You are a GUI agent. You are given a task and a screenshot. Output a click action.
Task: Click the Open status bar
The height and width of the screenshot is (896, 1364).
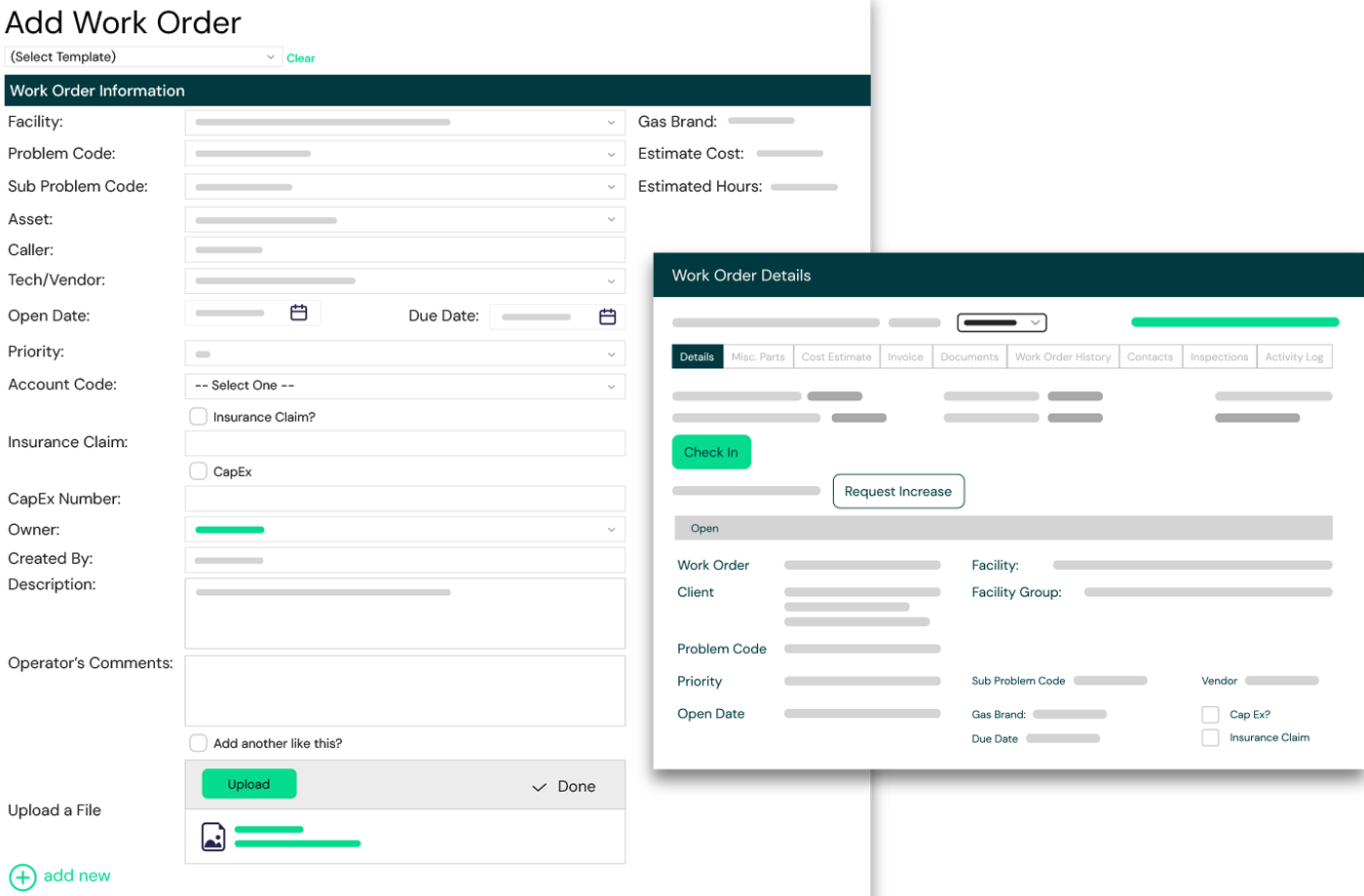coord(1004,529)
